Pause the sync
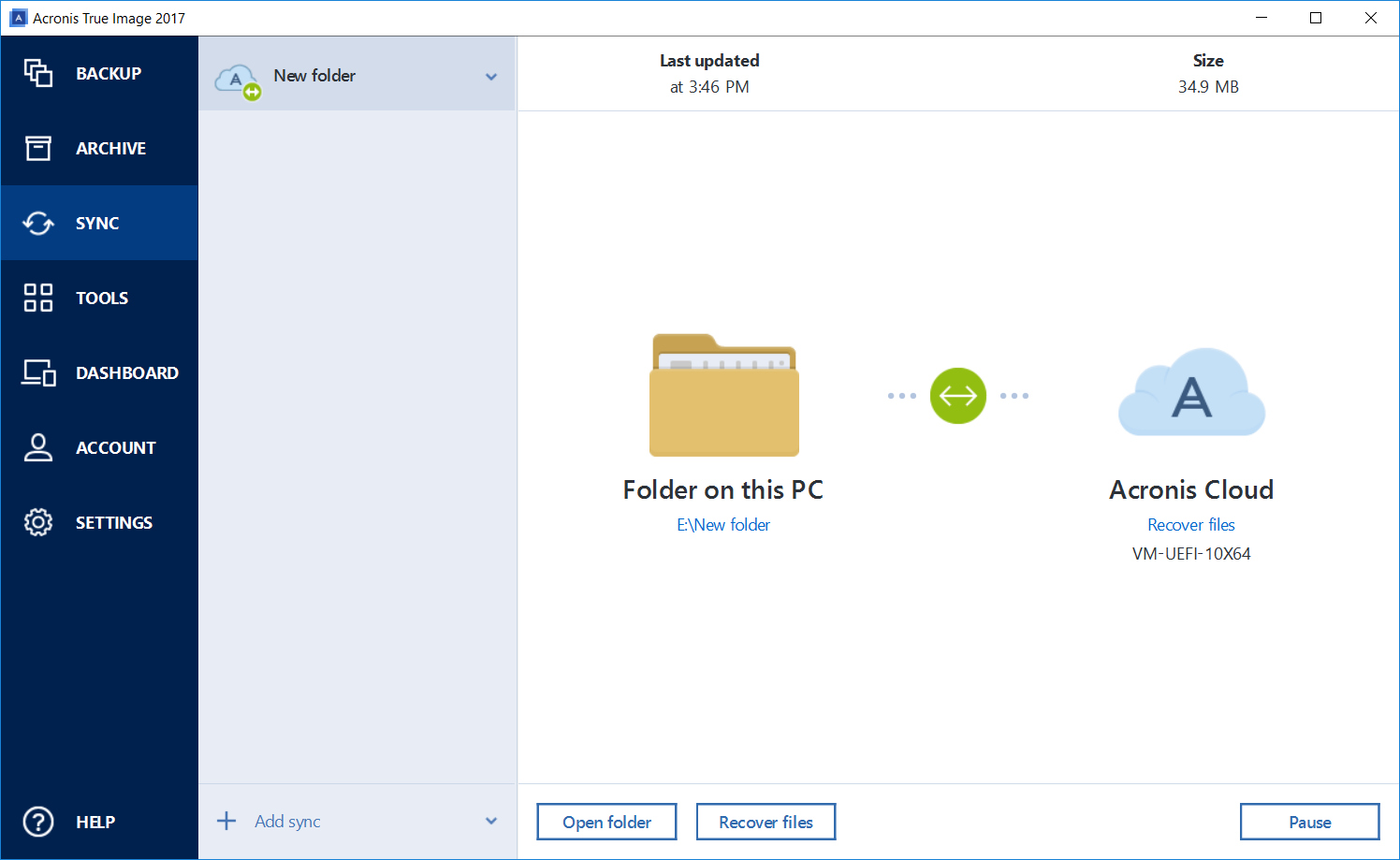This screenshot has width=1400, height=860. point(1309,822)
